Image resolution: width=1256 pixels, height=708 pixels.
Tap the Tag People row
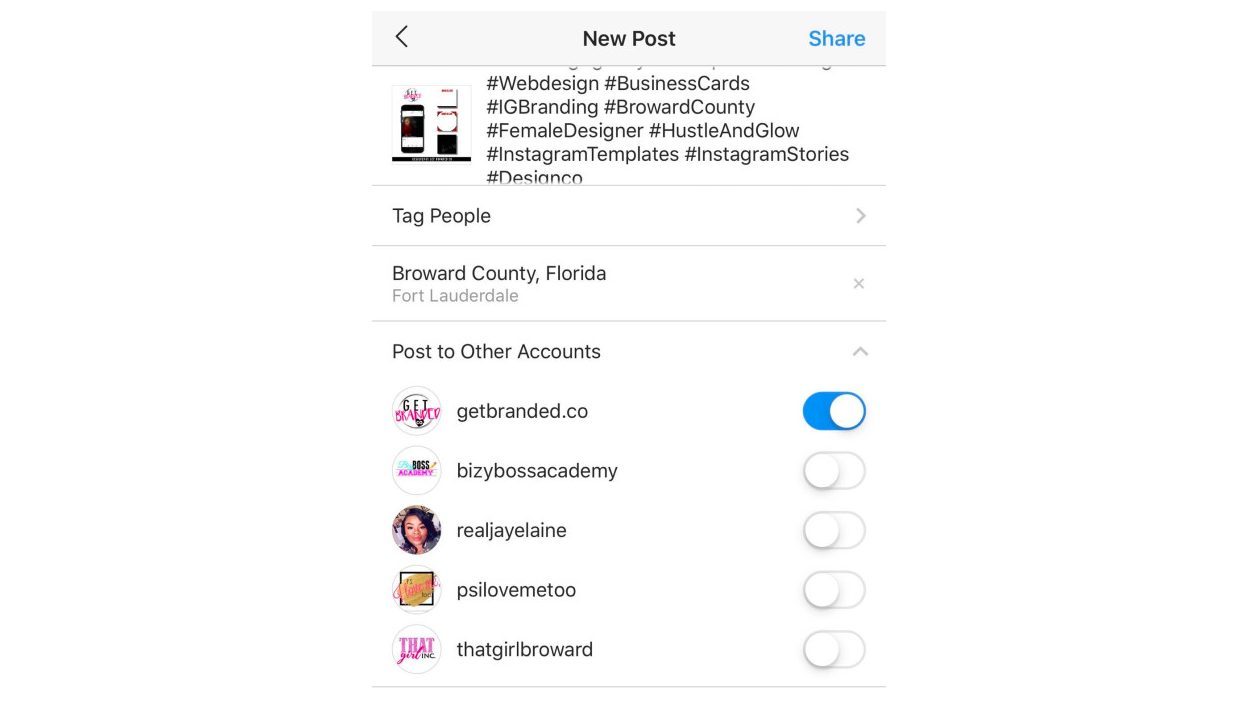coord(629,216)
